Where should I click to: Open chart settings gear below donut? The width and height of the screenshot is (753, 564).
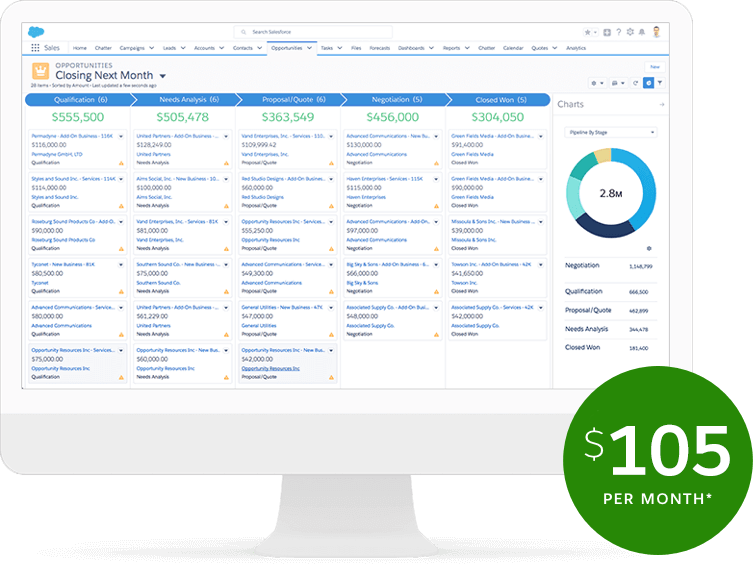pos(649,248)
